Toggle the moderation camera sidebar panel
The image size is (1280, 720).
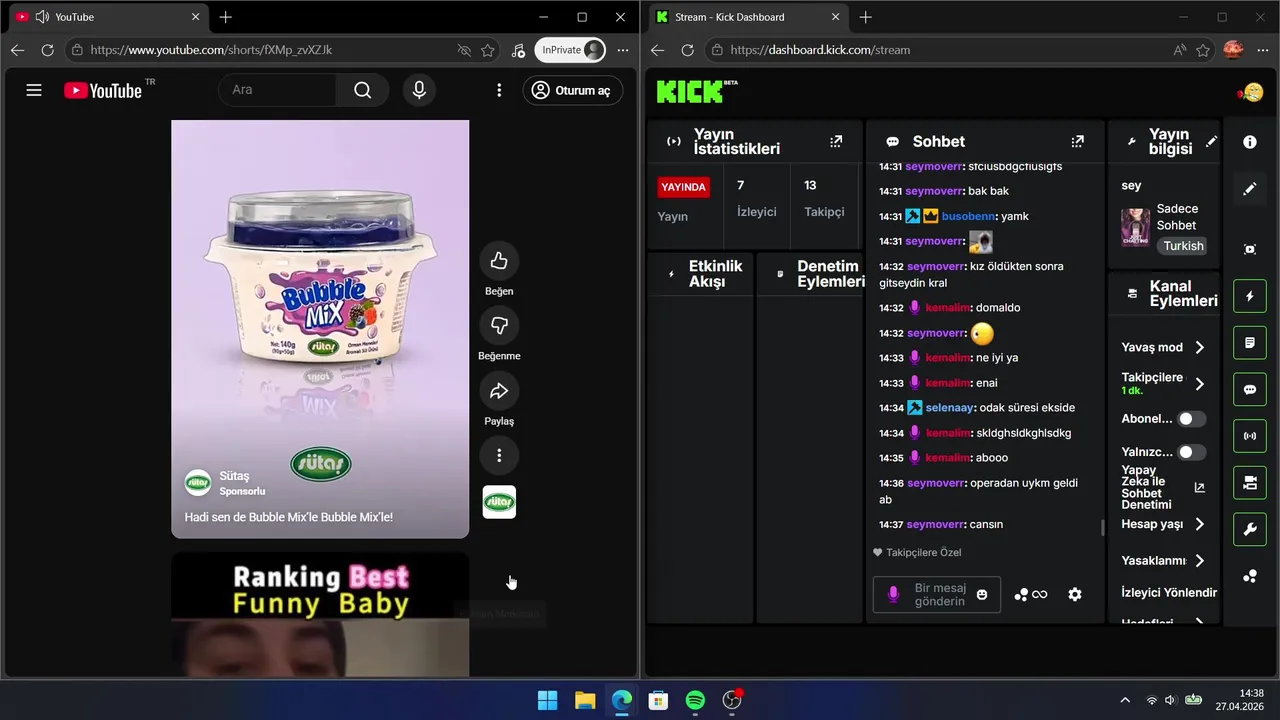coord(1250,483)
